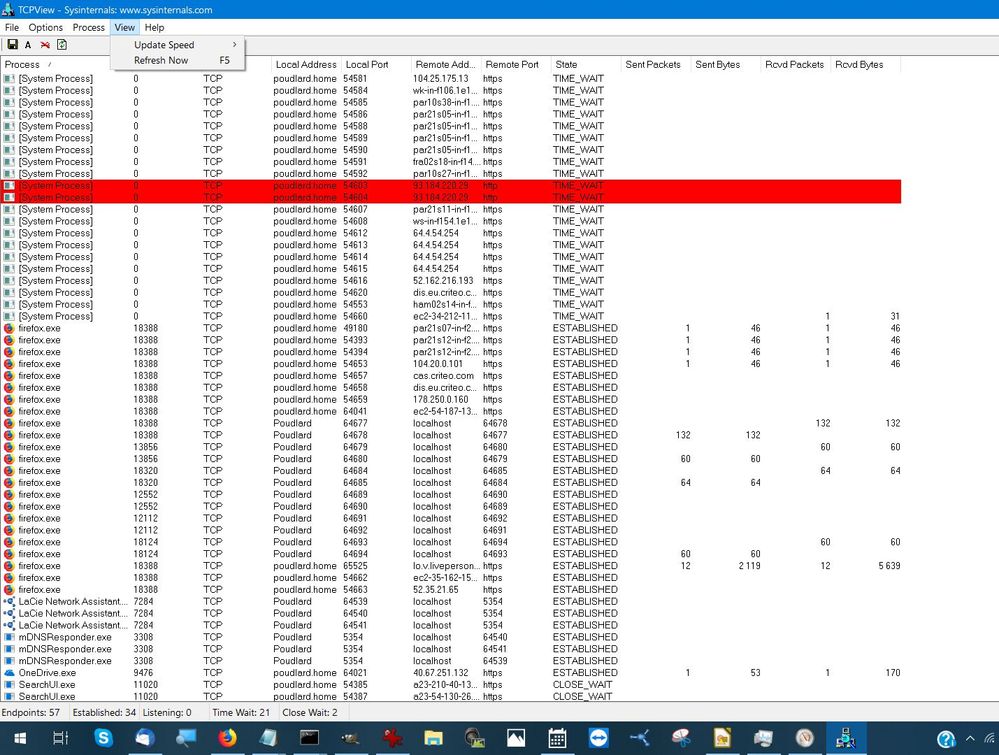
Task: Sort by the Process column header
Action: 60,65
